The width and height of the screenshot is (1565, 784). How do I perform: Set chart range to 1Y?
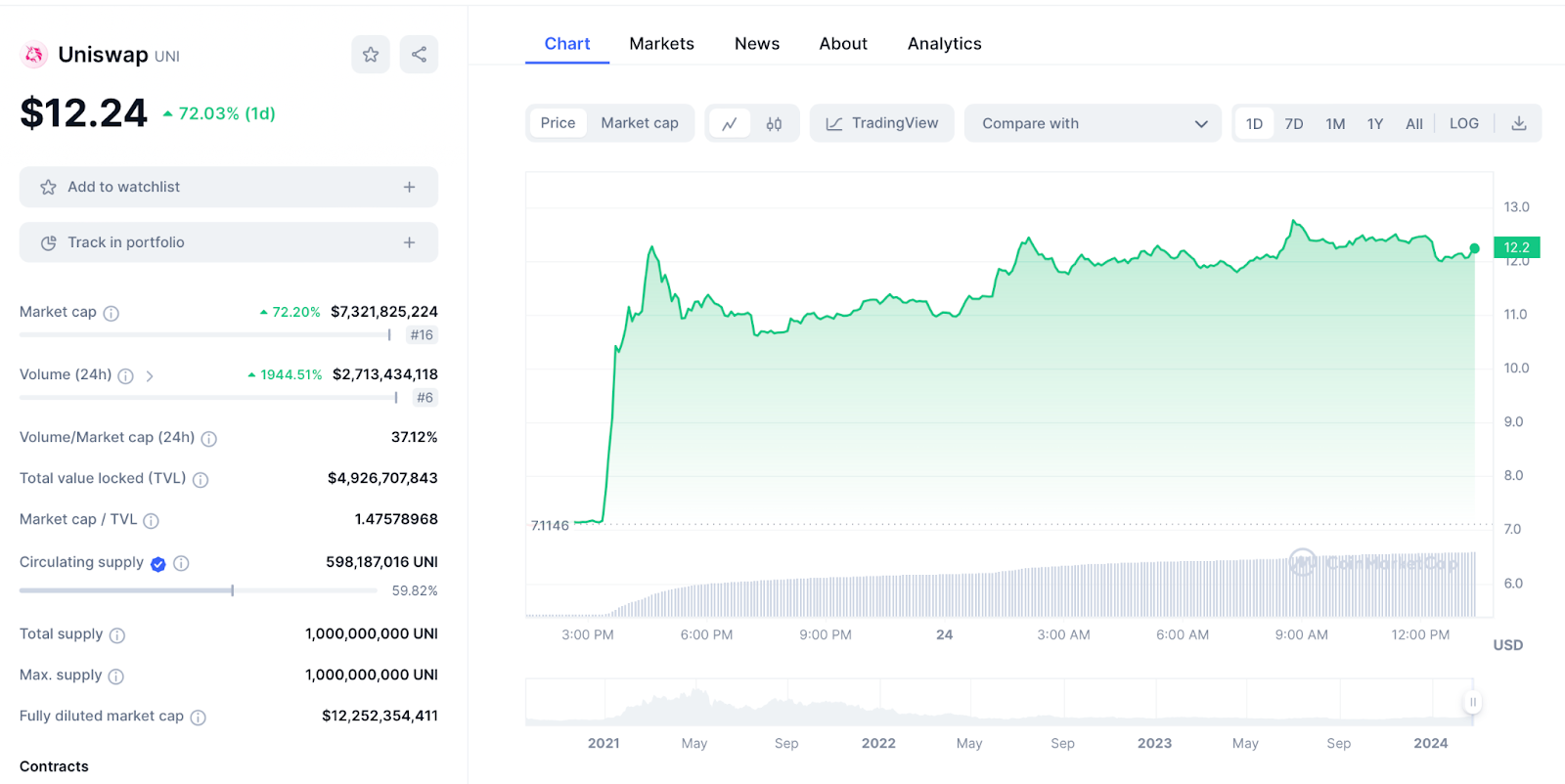pos(1375,123)
